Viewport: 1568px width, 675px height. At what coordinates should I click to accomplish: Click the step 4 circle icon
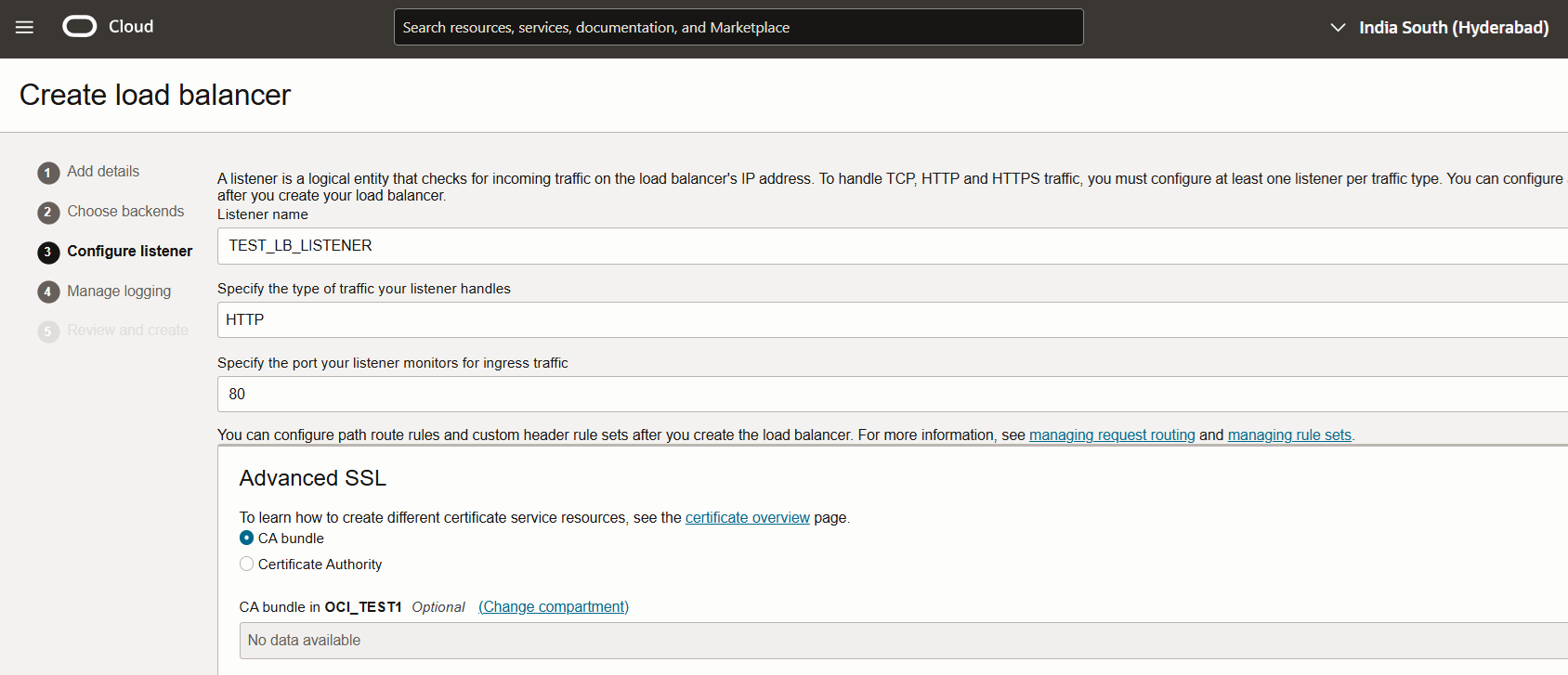click(x=48, y=292)
